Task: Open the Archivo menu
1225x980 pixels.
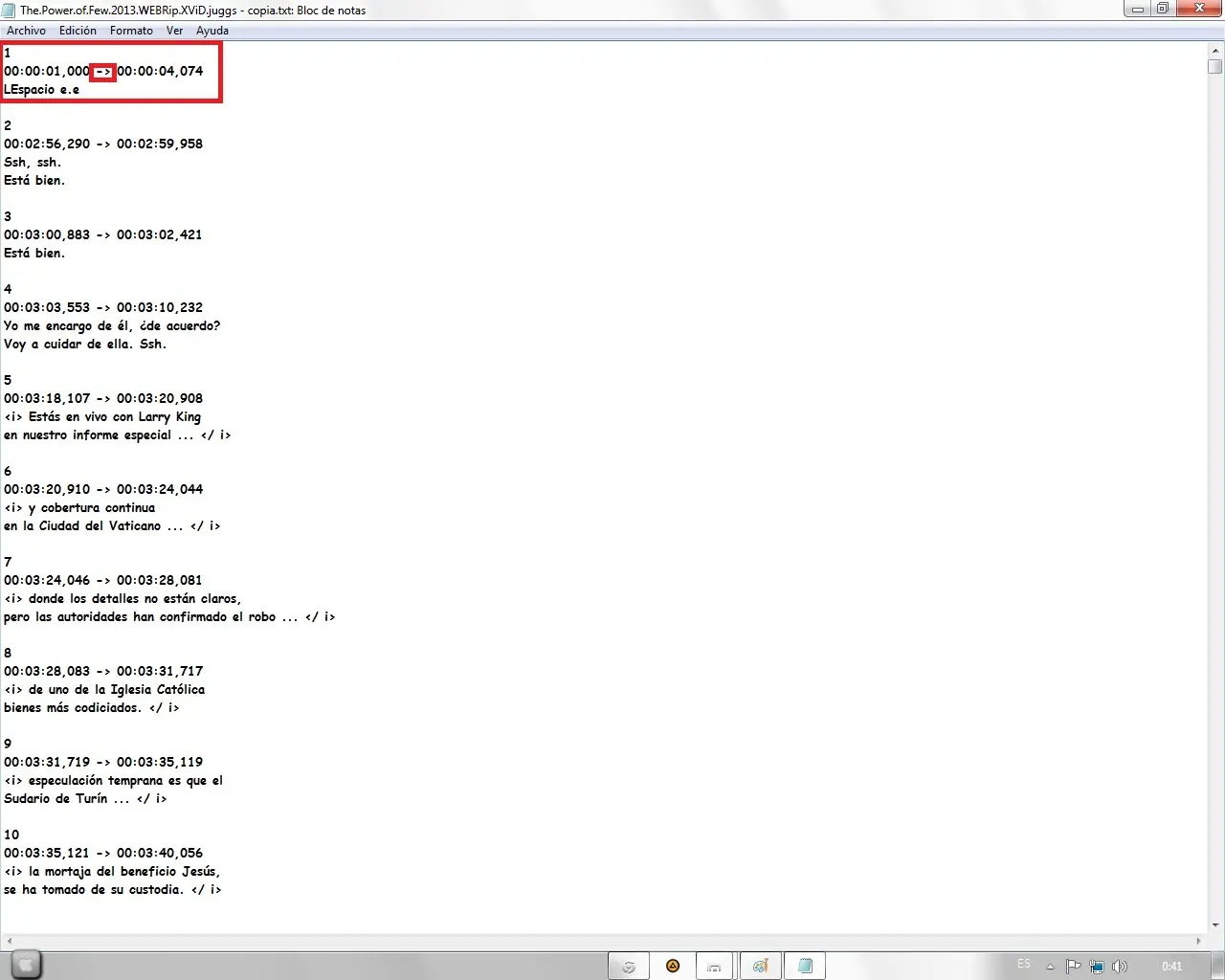Action: pos(26,31)
